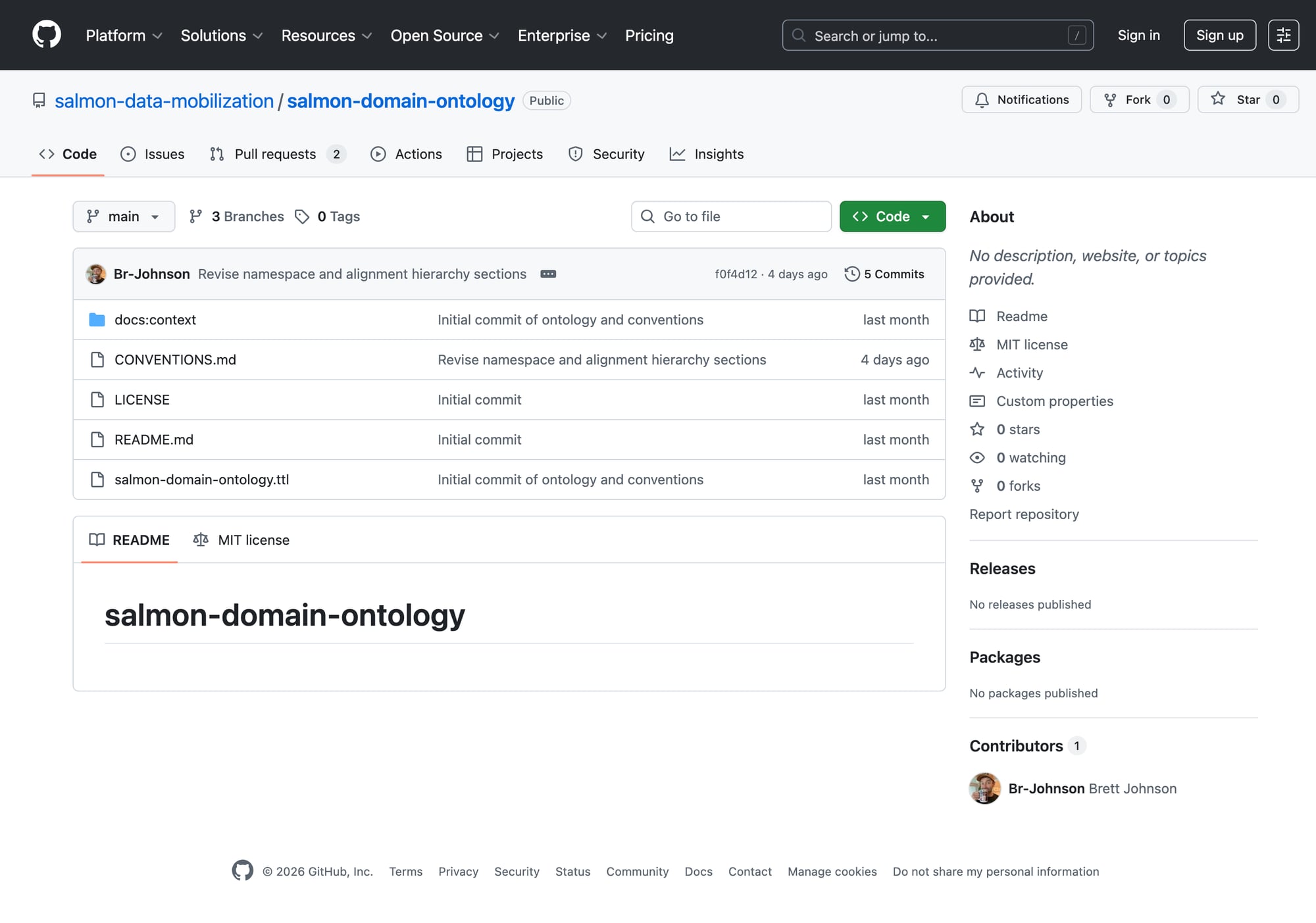Viewport: 1316px width, 923px height.
Task: Click inside the Go to file field
Action: coord(730,216)
